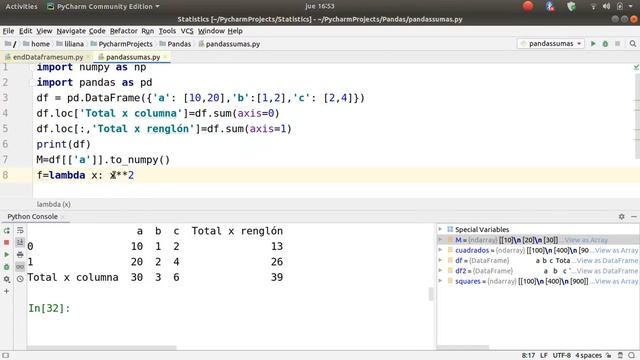Image resolution: width=640 pixels, height=360 pixels.
Task: Click View as DataFrame for df
Action: coord(607,260)
